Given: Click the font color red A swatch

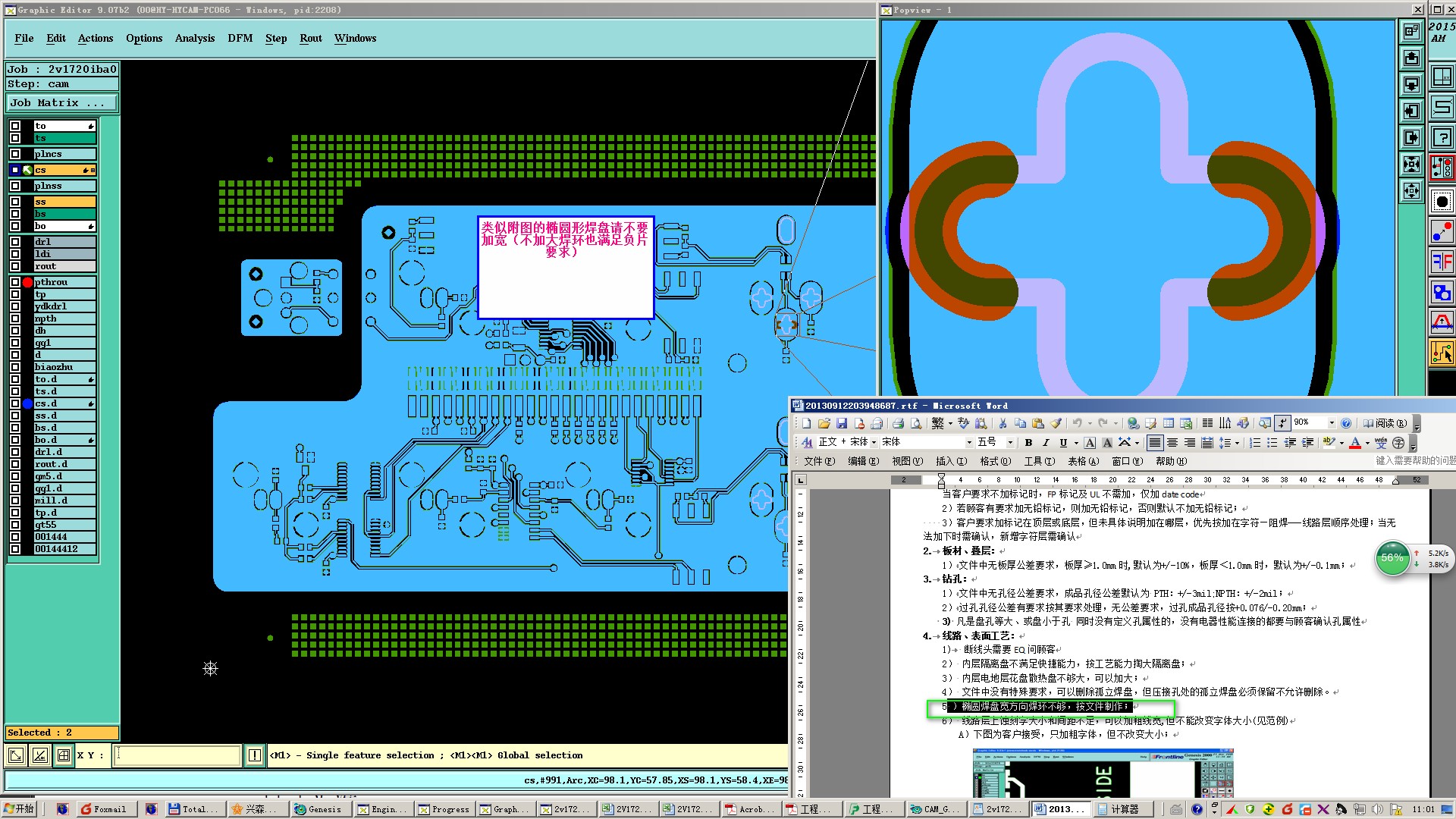Looking at the screenshot, I should point(1354,443).
